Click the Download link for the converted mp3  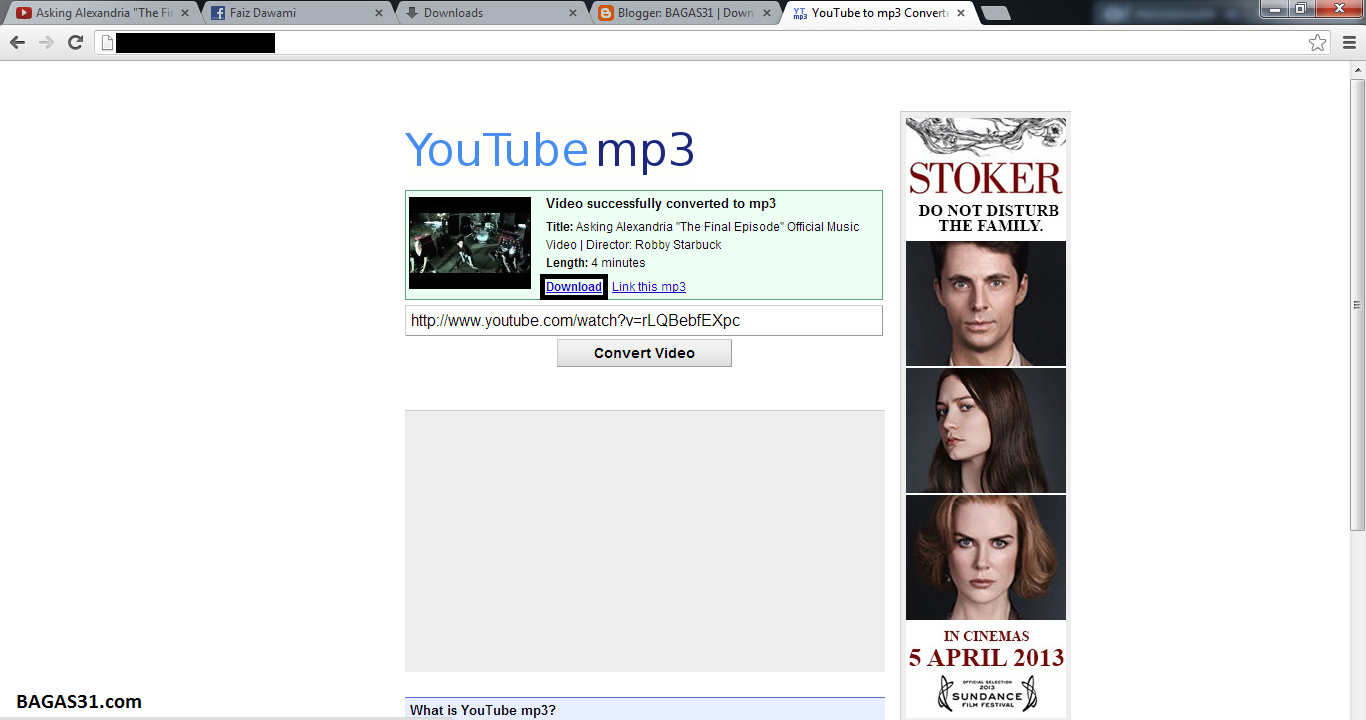573,287
